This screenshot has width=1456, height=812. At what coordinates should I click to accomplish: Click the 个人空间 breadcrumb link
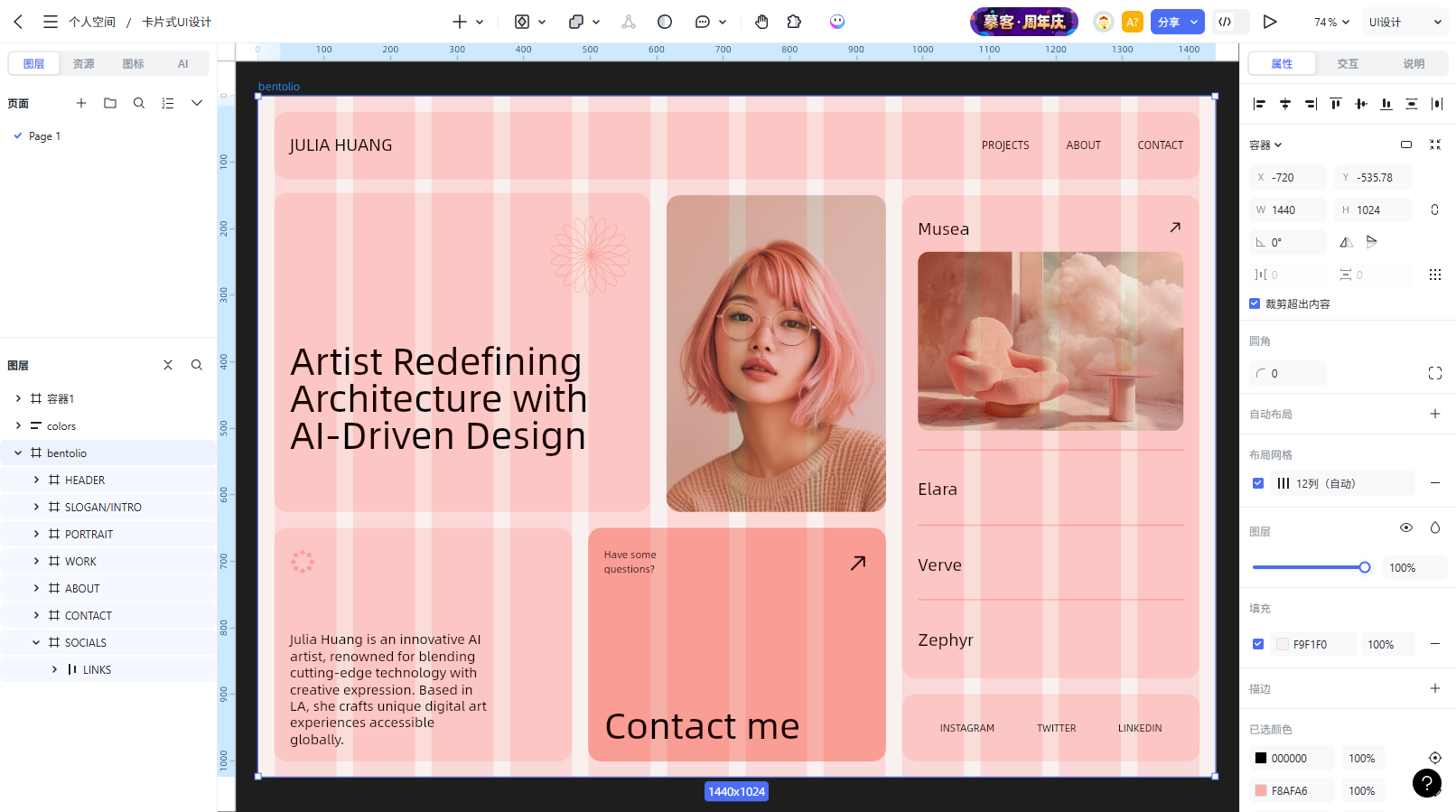tap(92, 22)
